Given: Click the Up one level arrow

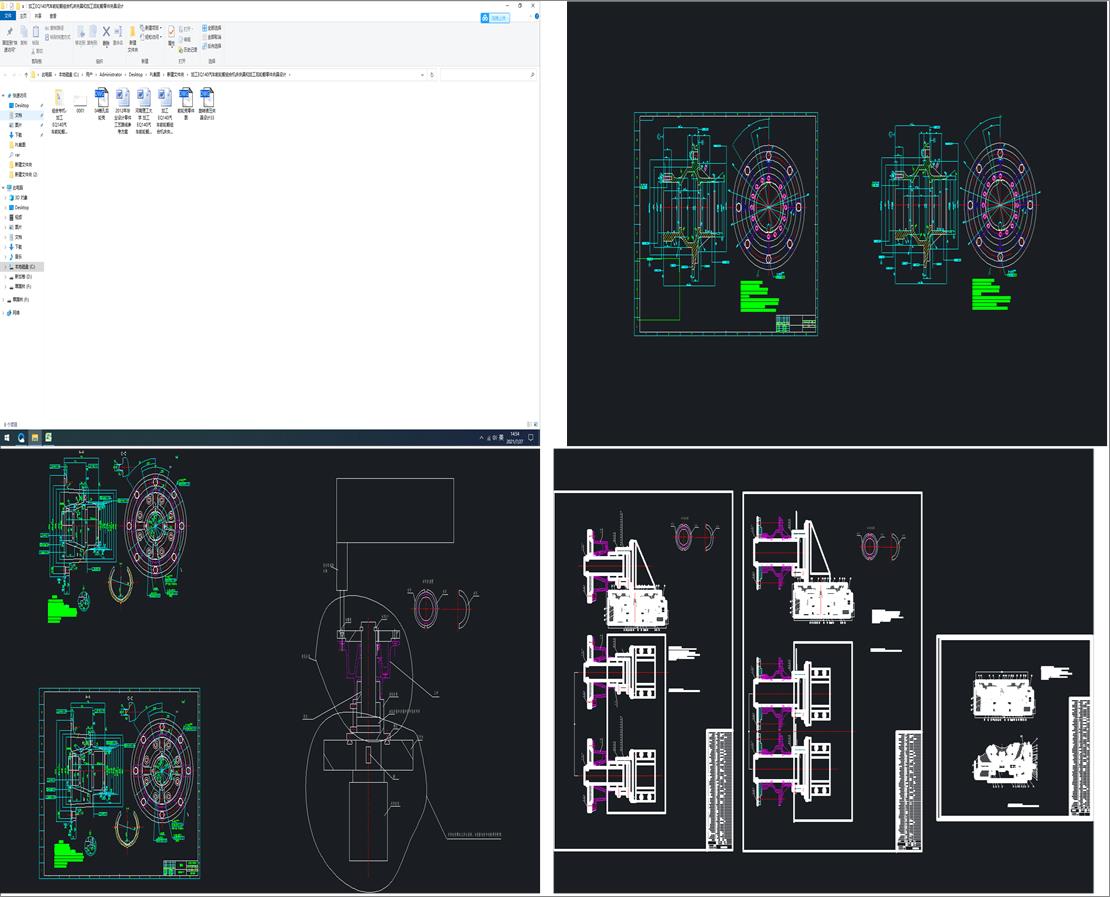Looking at the screenshot, I should coord(26,74).
